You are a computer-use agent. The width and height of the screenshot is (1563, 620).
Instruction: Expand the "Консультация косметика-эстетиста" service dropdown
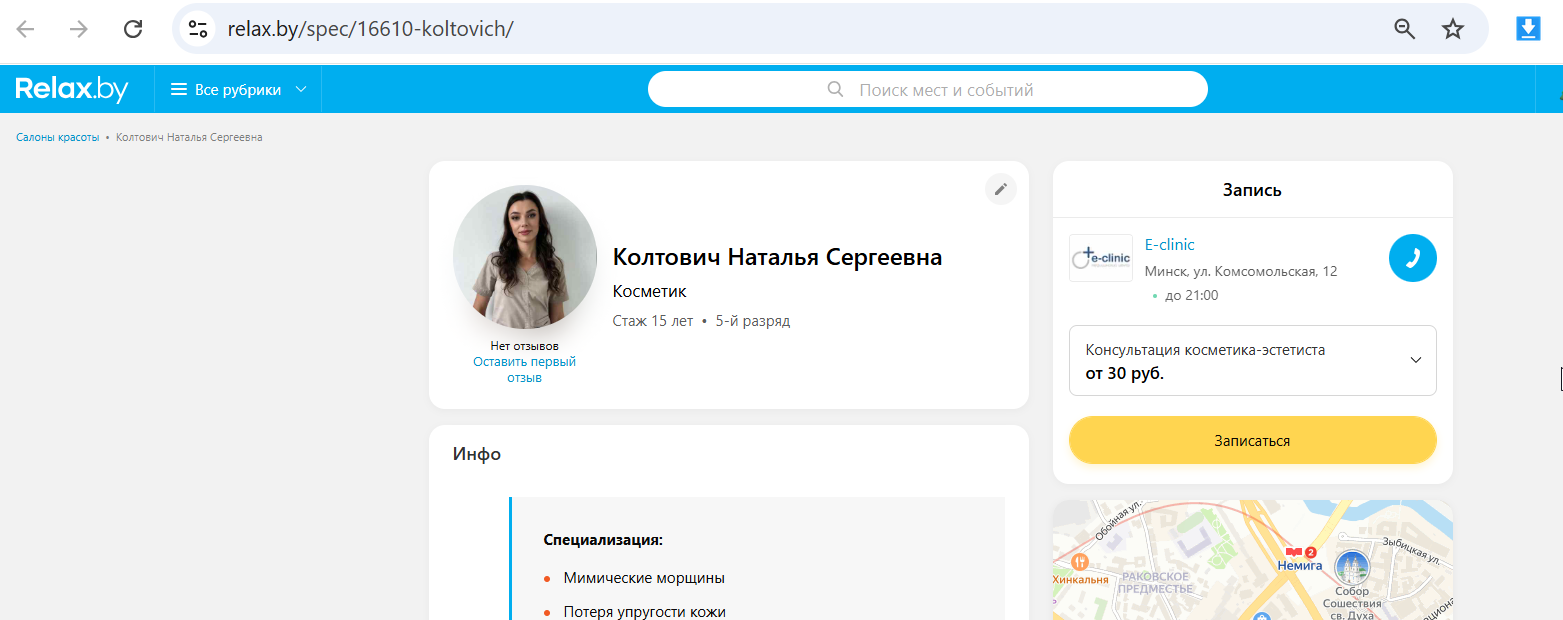(x=1253, y=360)
